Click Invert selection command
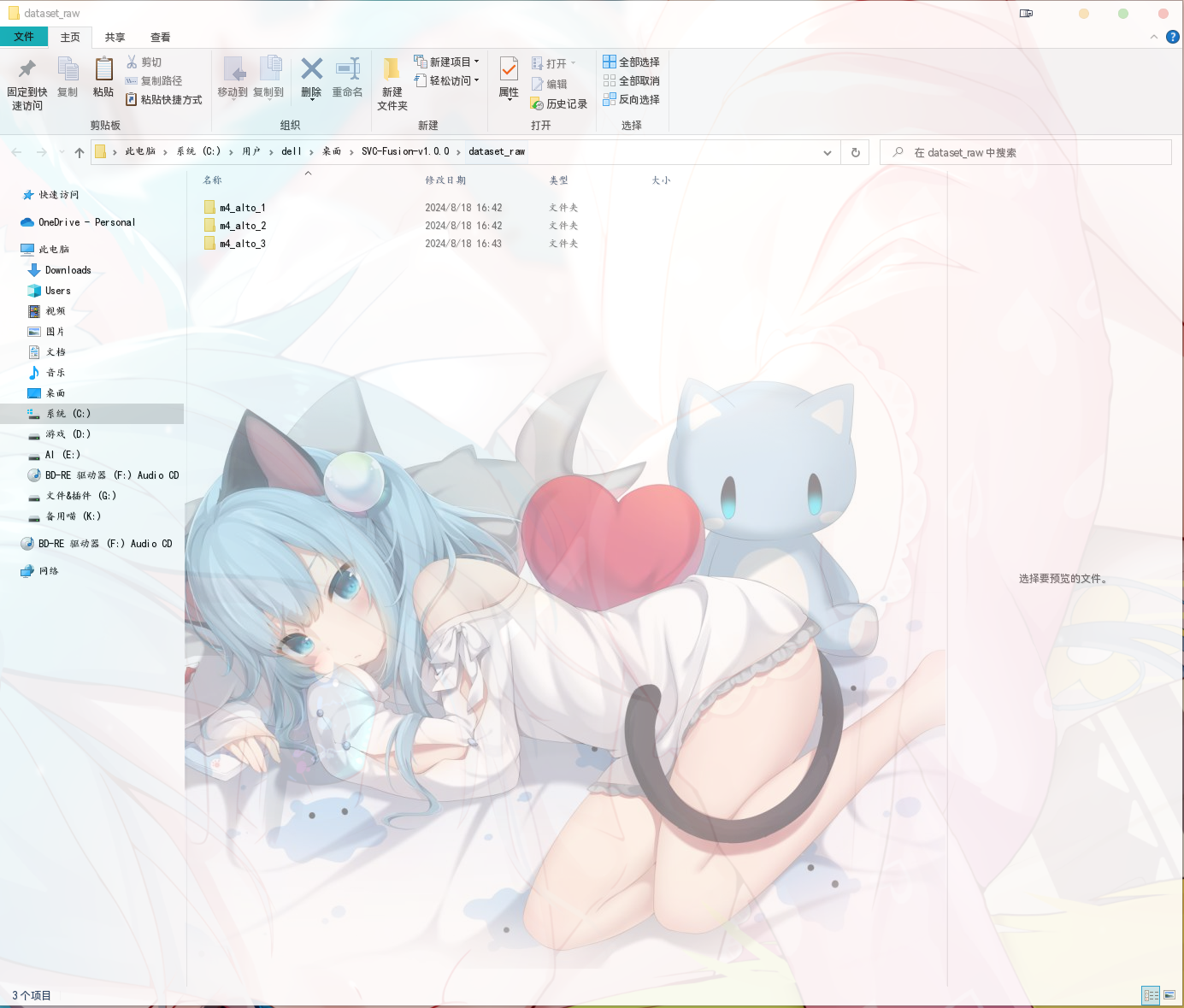This screenshot has height=1008, width=1184. point(631,100)
